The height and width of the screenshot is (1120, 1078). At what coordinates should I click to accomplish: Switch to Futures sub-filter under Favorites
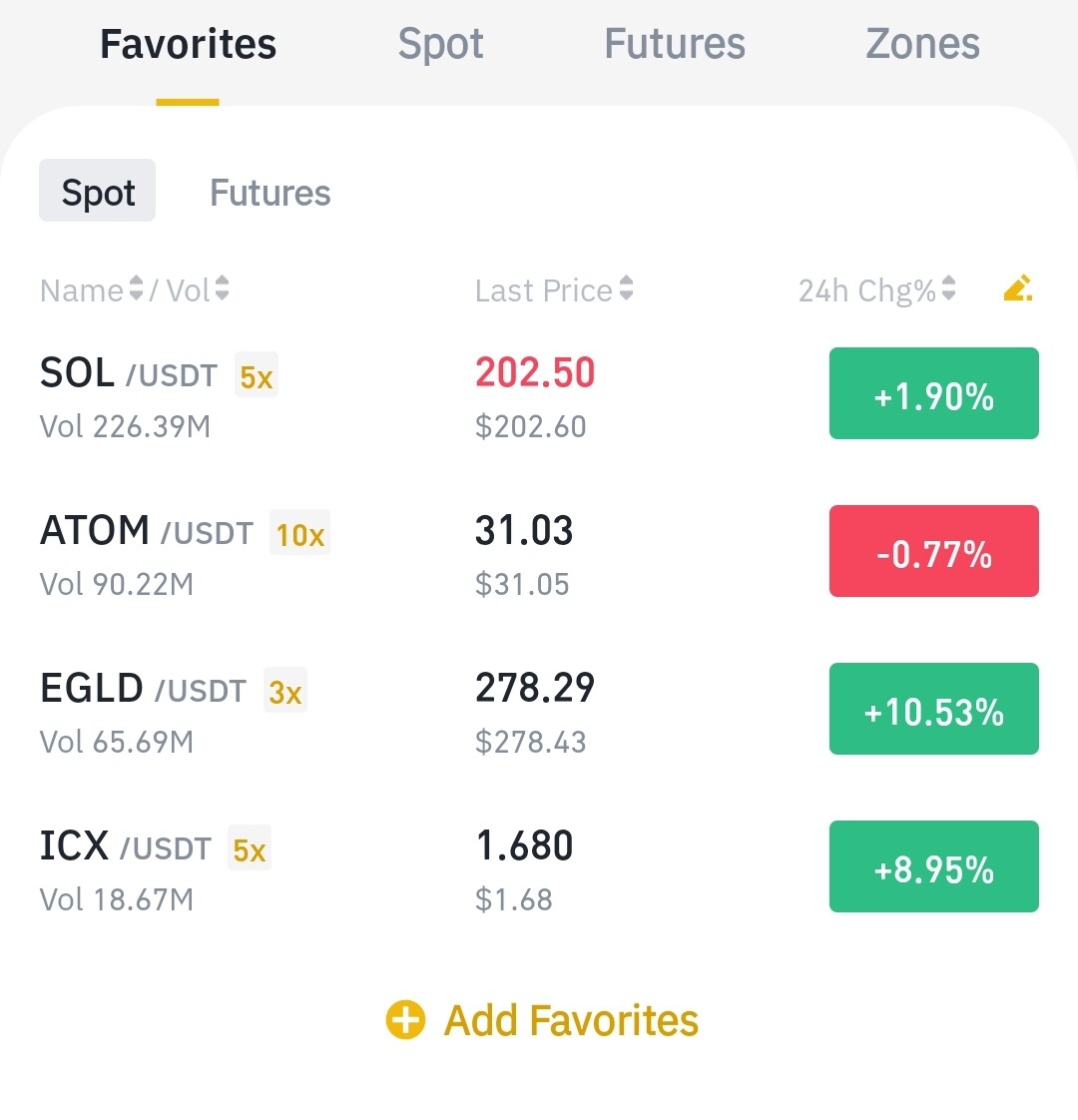pyautogui.click(x=269, y=193)
